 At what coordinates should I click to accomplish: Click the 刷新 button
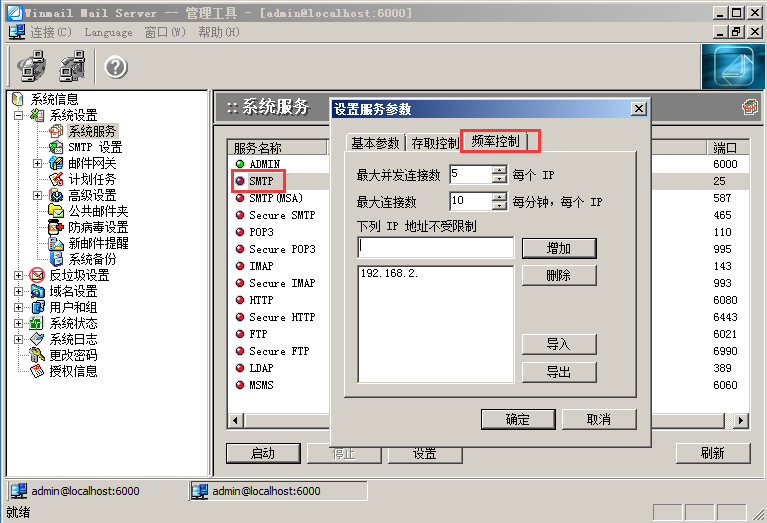coord(713,453)
